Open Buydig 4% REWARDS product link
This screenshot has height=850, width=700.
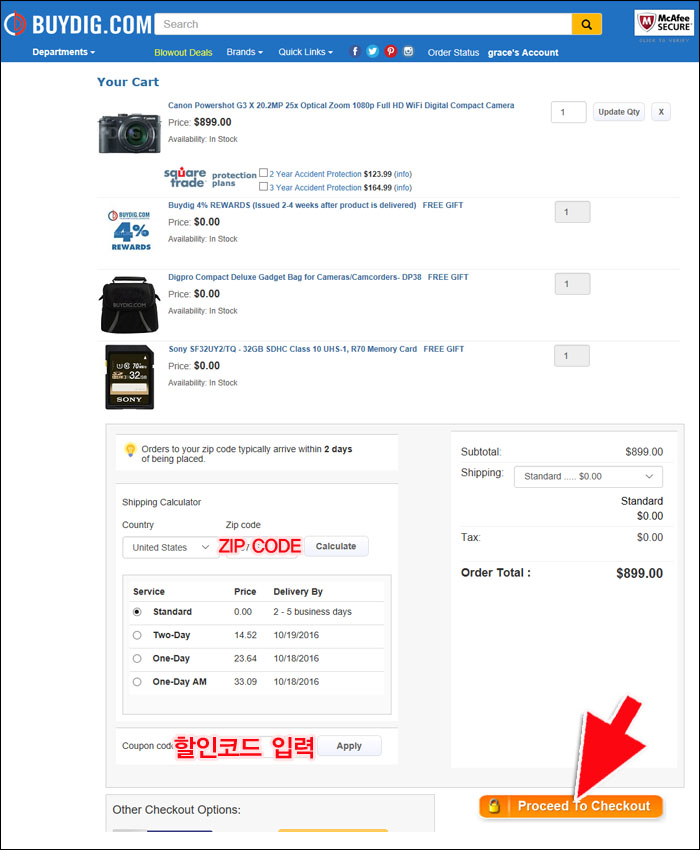click(292, 205)
